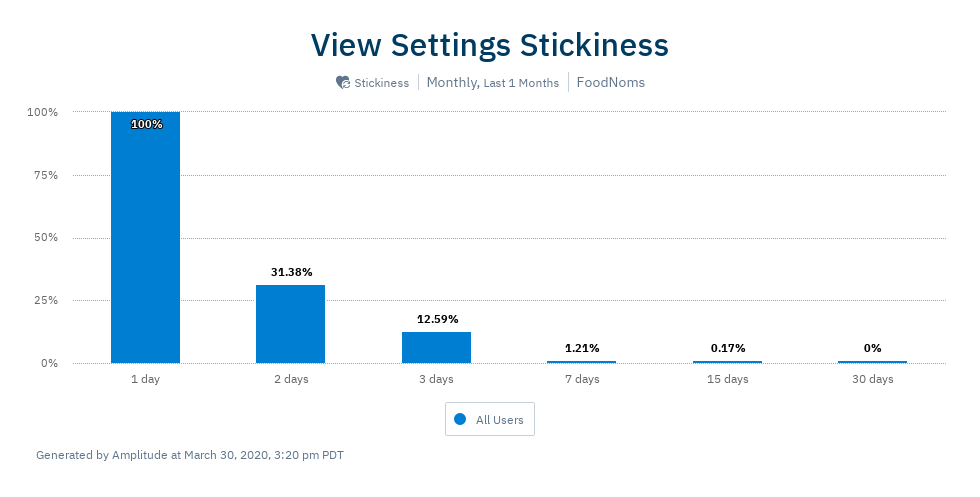This screenshot has width=980, height=497.
Task: Click the 31.38% data label
Action: click(x=292, y=272)
